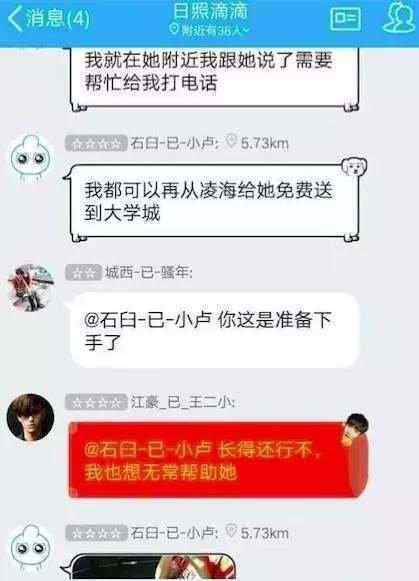The height and width of the screenshot is (581, 419).
Task: Tap the star level badge of 城西-巳-骚年
Action: click(83, 273)
